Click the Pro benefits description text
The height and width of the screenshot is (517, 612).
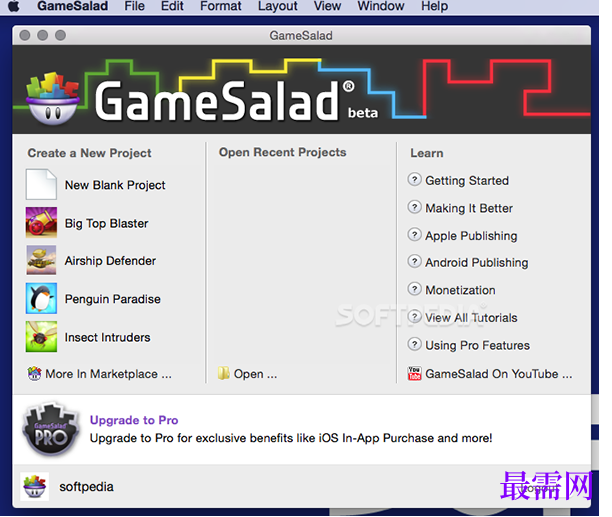pos(291,438)
